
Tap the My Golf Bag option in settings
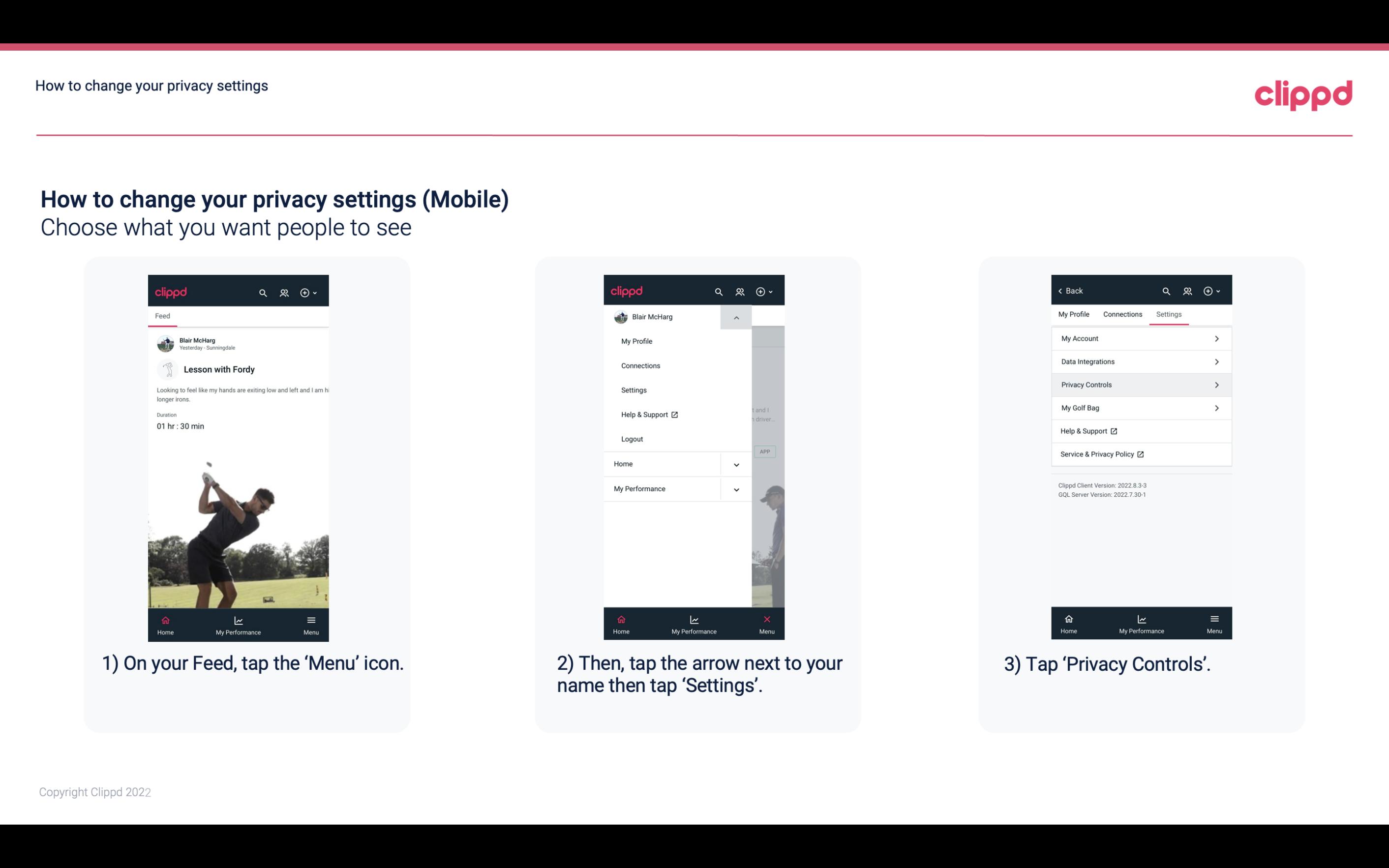click(x=1140, y=407)
